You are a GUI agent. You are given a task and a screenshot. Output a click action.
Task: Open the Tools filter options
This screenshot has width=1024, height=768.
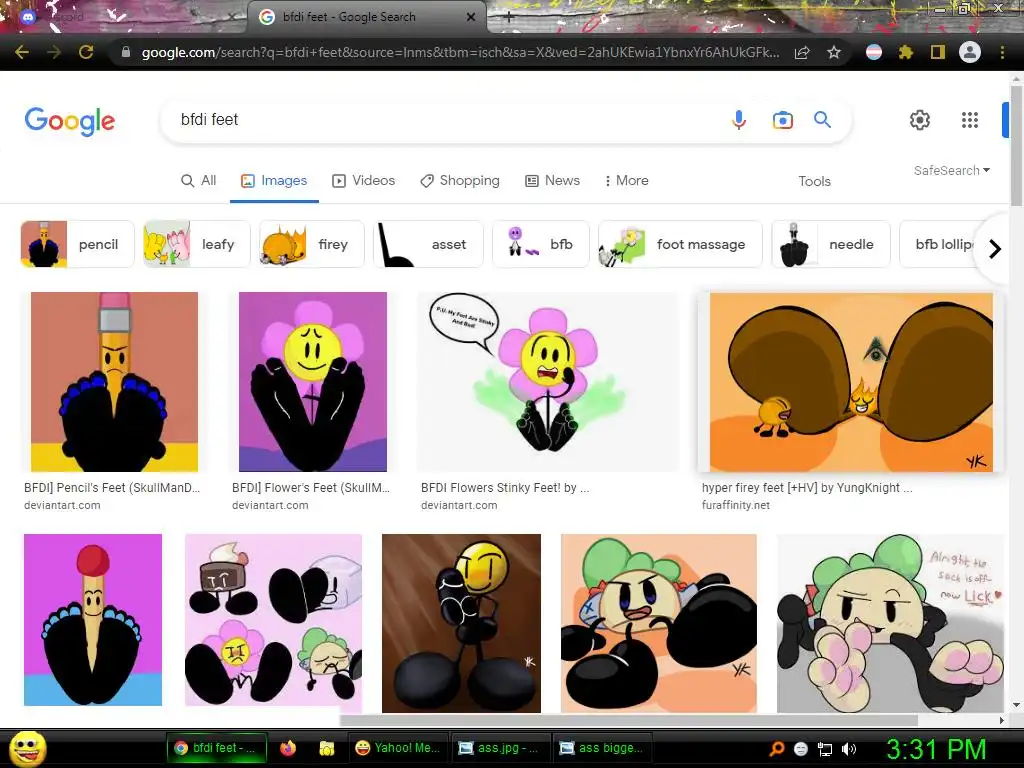point(814,182)
